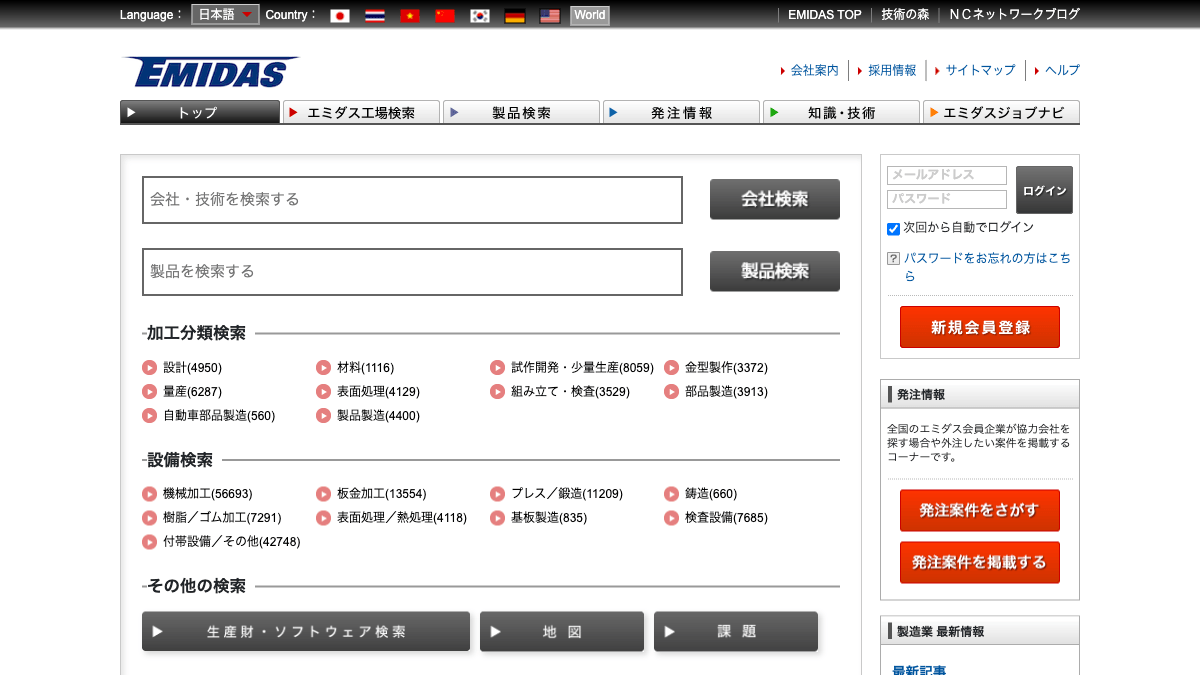Select the Japan flag icon

(x=340, y=15)
